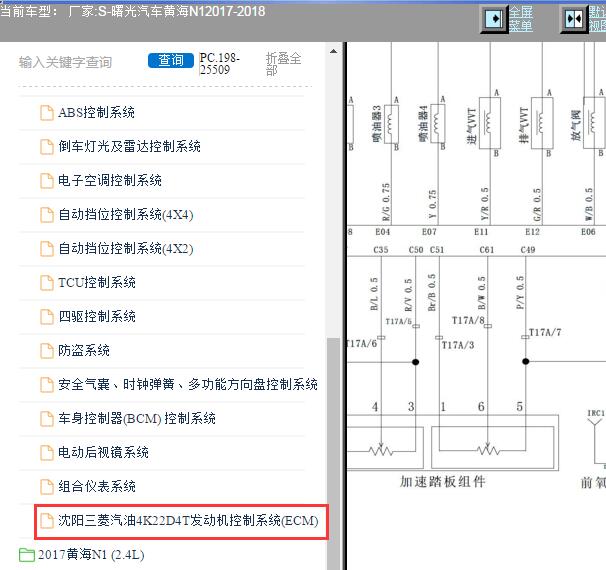Screen dimensions: 606x570
Task: Open 车身控制器(BCM)控制系统 entry
Action: click(137, 419)
